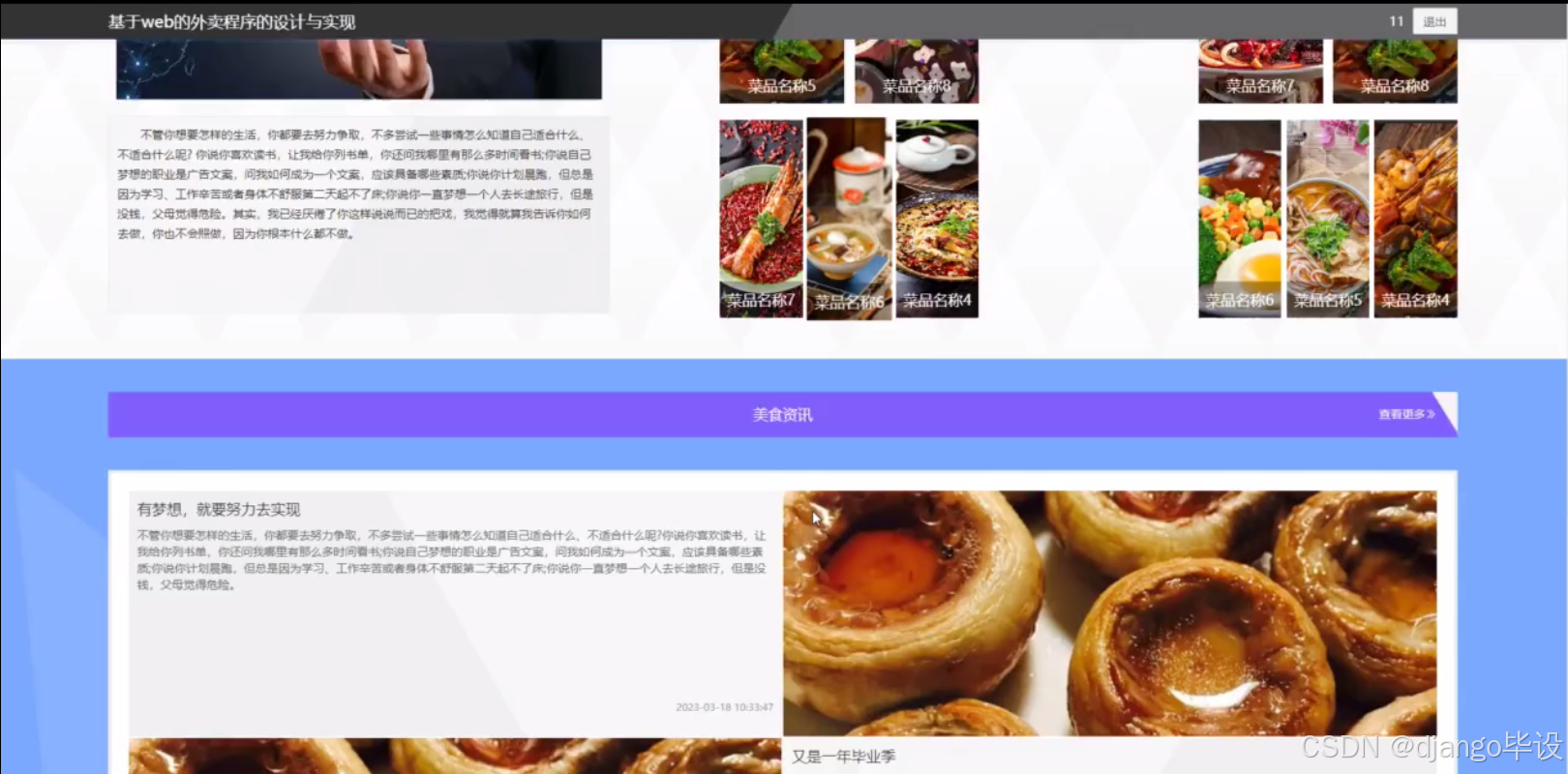Open the red chili seafood card 菜品名称7
The width and height of the screenshot is (1568, 774).
click(x=1260, y=71)
